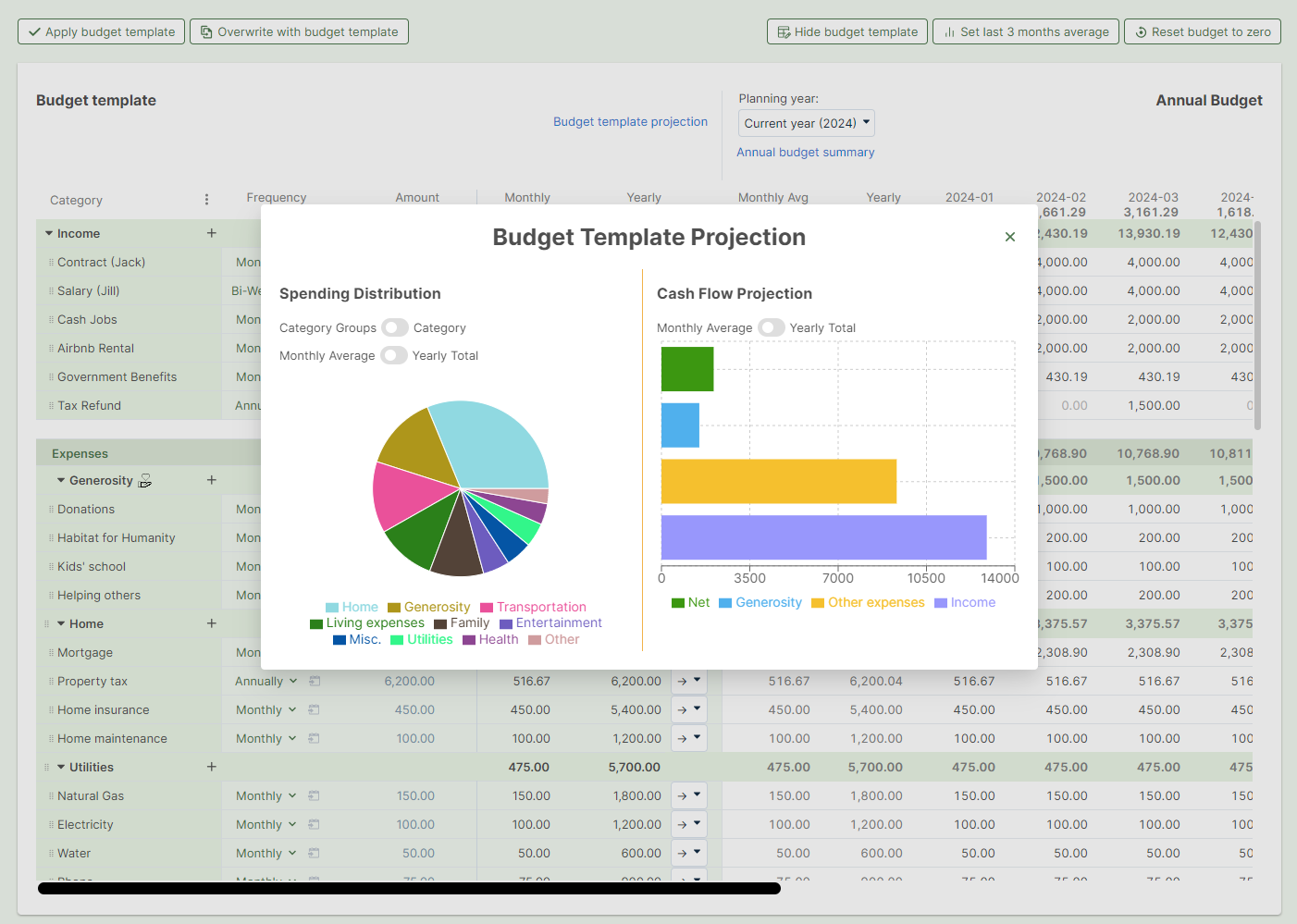This screenshot has height=924, width=1297.
Task: Open the Annual budget summary link
Action: [805, 153]
